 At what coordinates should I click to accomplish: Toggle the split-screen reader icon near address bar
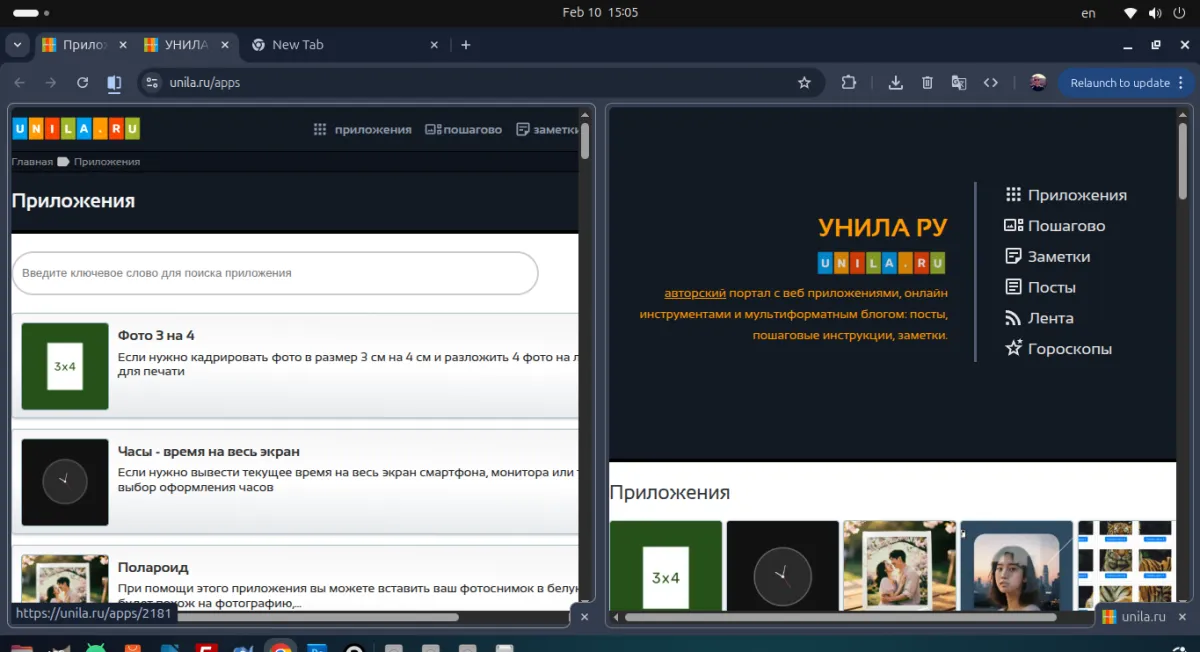[114, 82]
